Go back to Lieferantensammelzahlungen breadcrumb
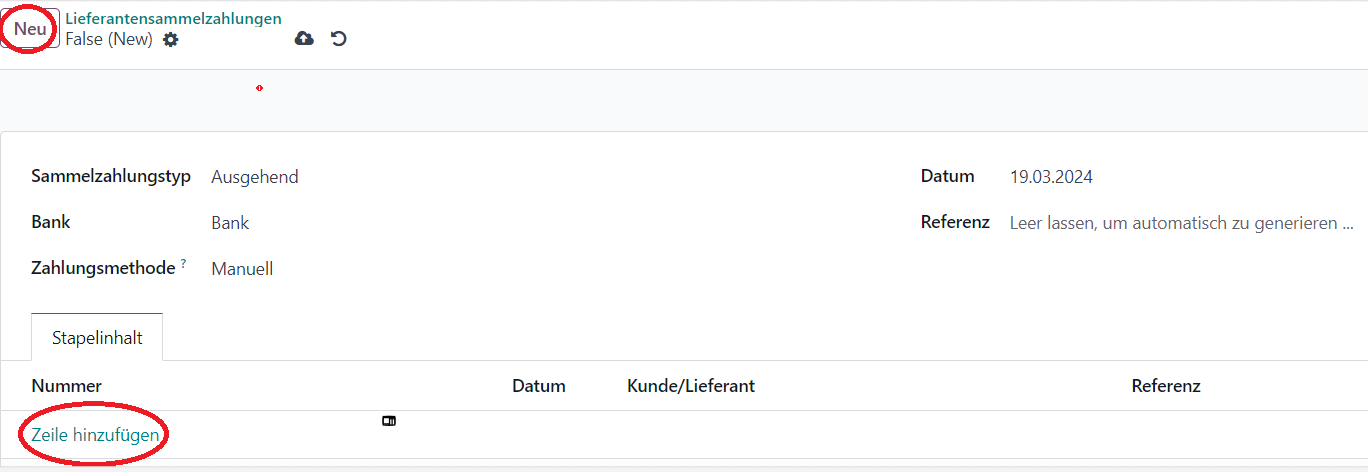Screen dimensions: 1368x472 [x=173, y=18]
